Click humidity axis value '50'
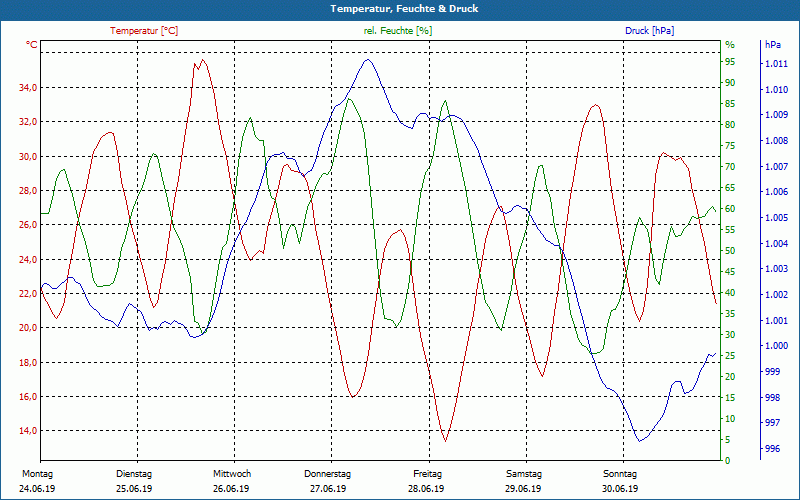The image size is (800, 500). point(730,251)
